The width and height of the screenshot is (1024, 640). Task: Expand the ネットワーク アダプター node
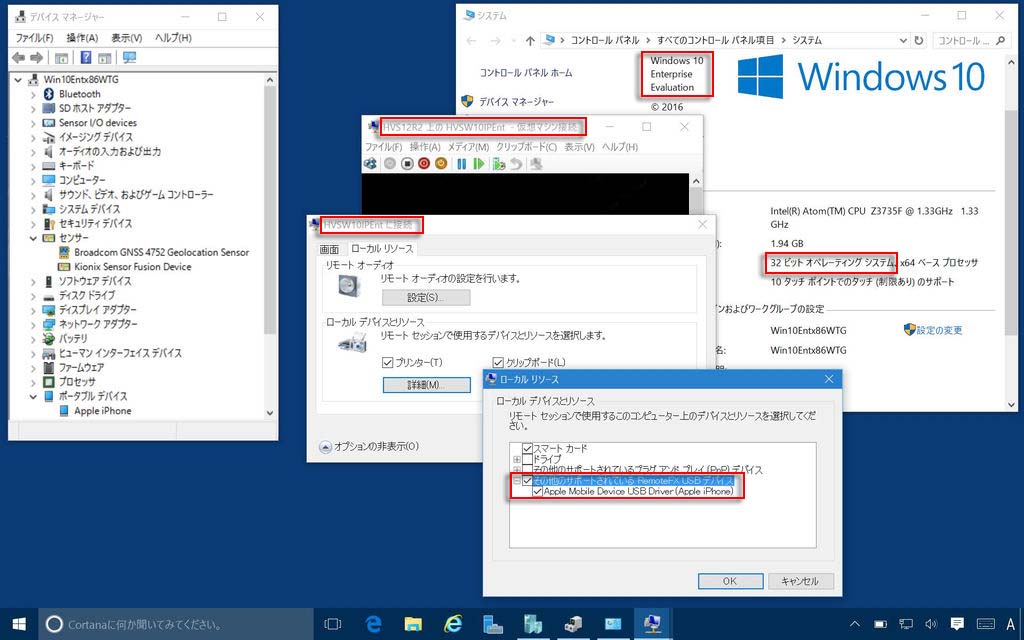[x=33, y=324]
